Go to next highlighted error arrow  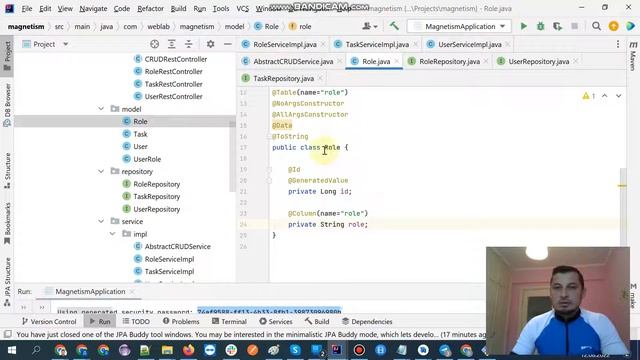tap(619, 96)
